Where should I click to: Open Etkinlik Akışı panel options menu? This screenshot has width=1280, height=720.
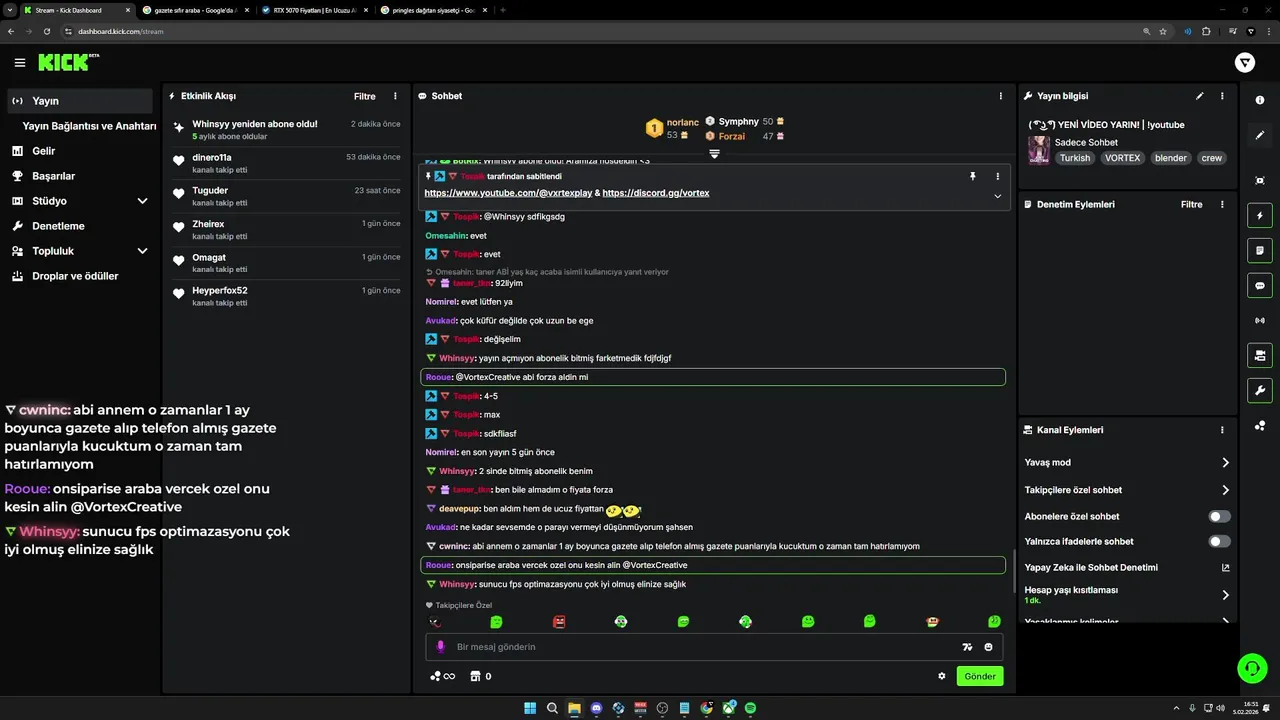(x=395, y=96)
